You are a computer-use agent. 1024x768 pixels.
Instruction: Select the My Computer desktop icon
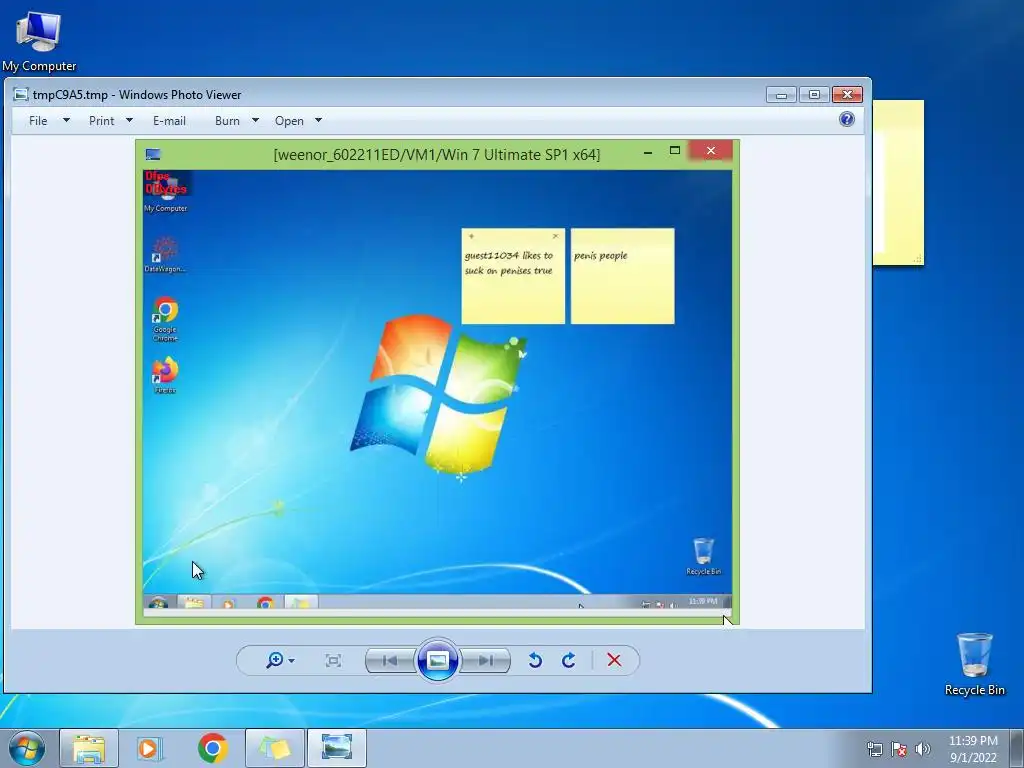tap(39, 40)
